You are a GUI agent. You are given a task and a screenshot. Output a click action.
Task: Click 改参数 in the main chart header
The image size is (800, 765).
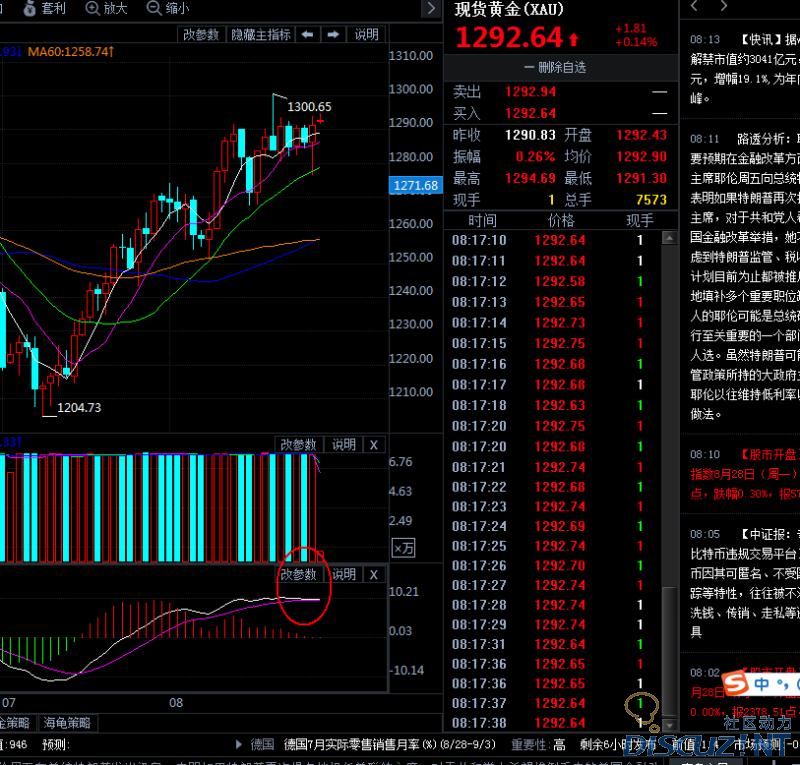201,34
